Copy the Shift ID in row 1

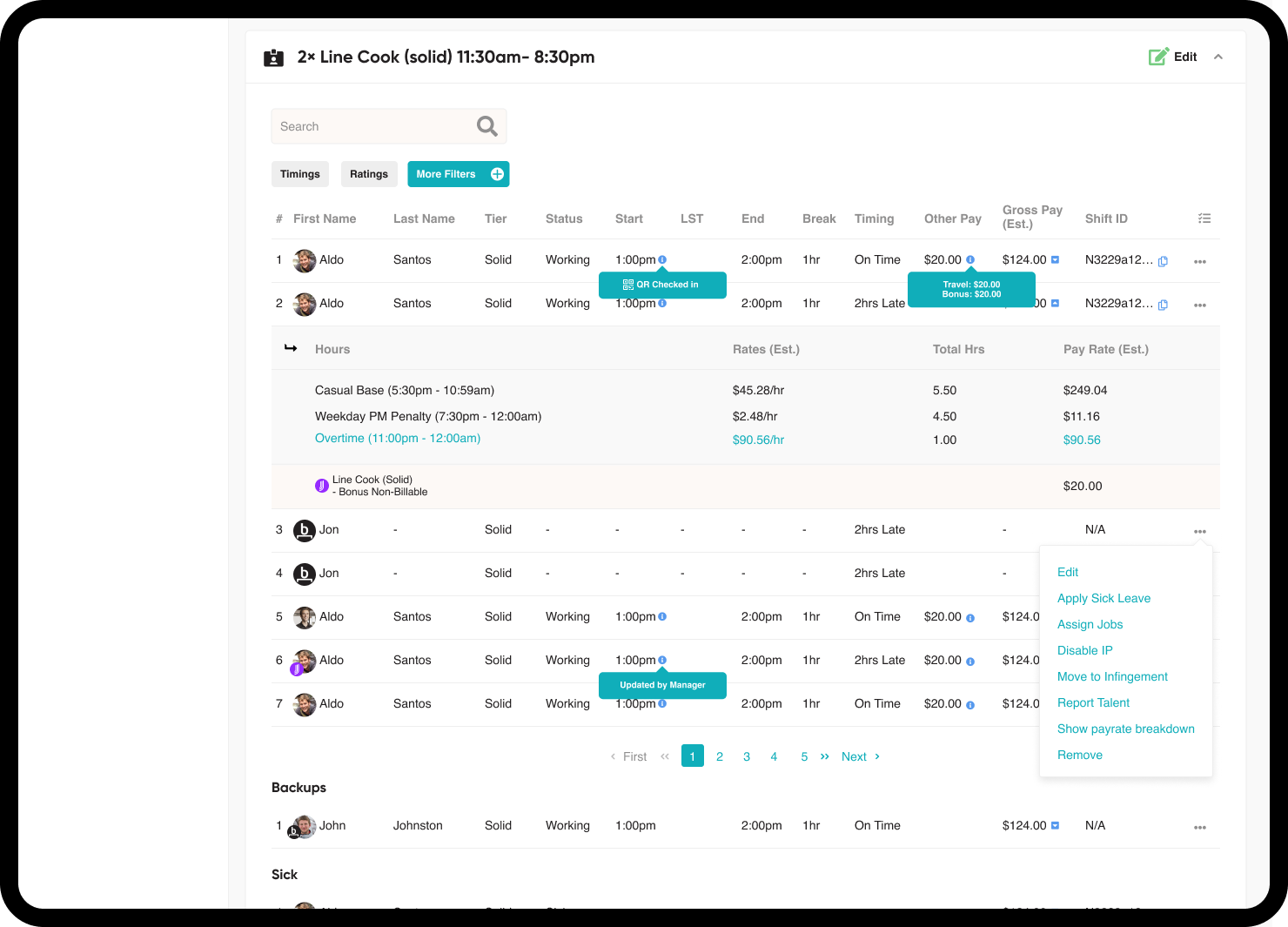click(1163, 261)
